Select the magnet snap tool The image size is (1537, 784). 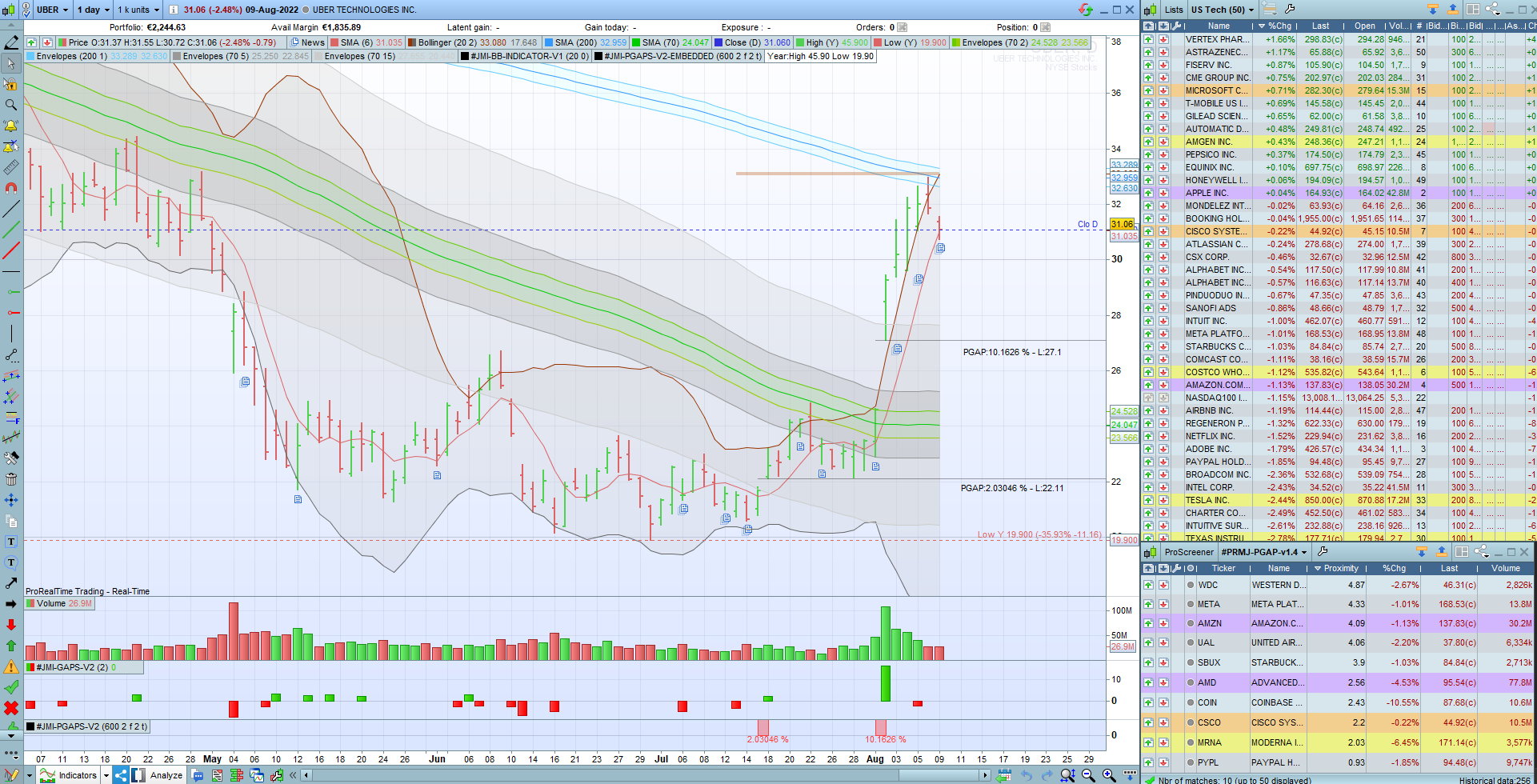point(11,188)
